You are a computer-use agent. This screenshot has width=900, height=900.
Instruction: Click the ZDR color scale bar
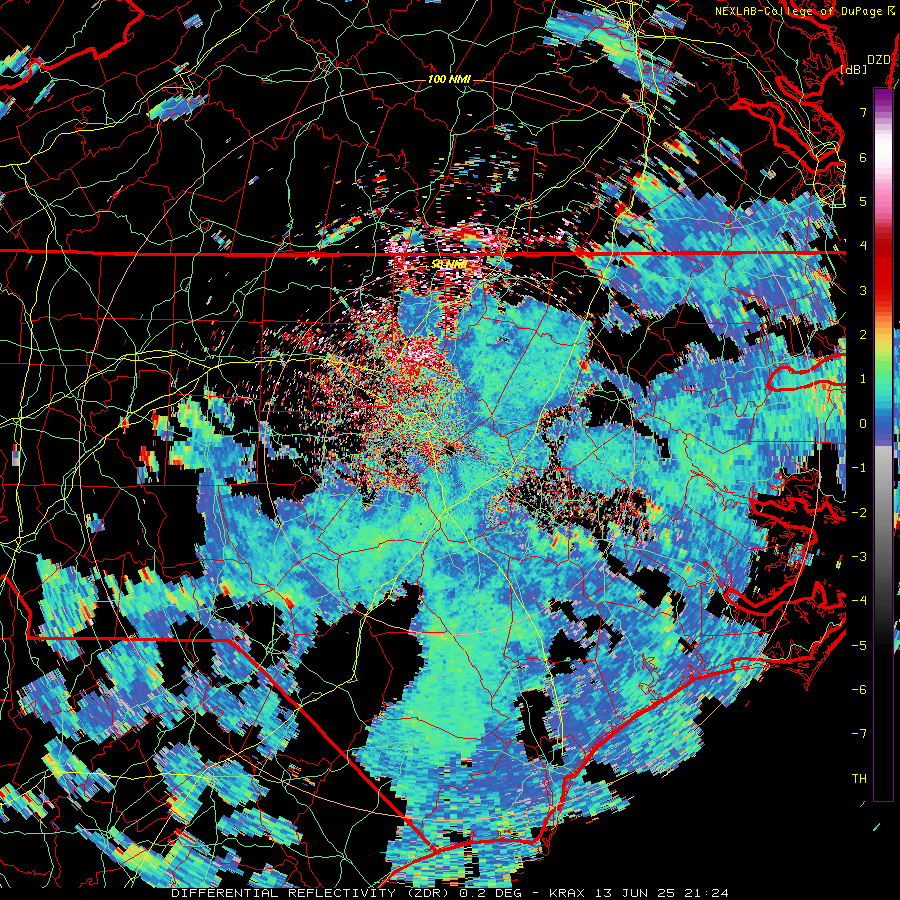click(x=883, y=444)
